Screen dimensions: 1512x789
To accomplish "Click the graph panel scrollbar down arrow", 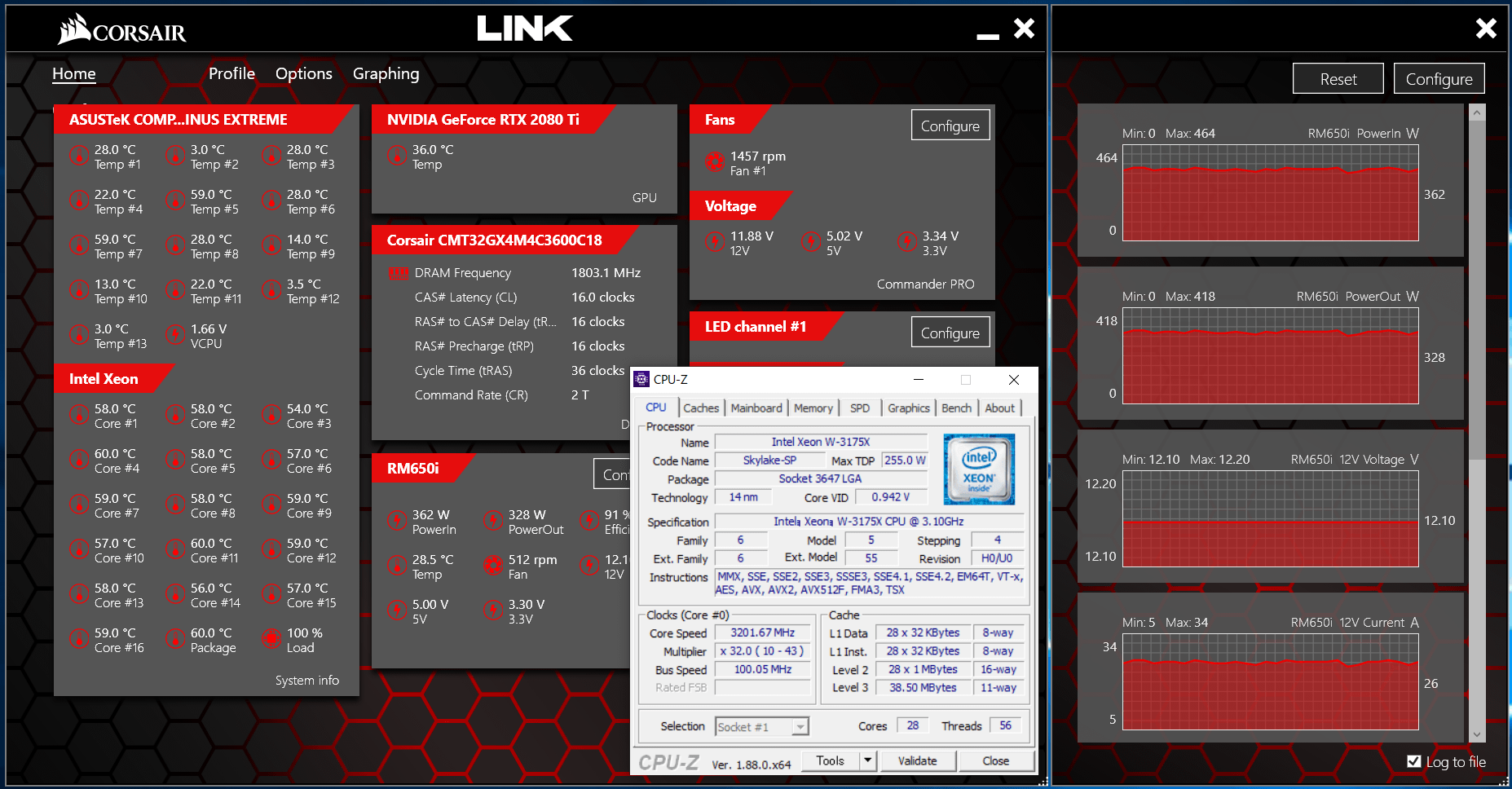I will click(x=1477, y=734).
